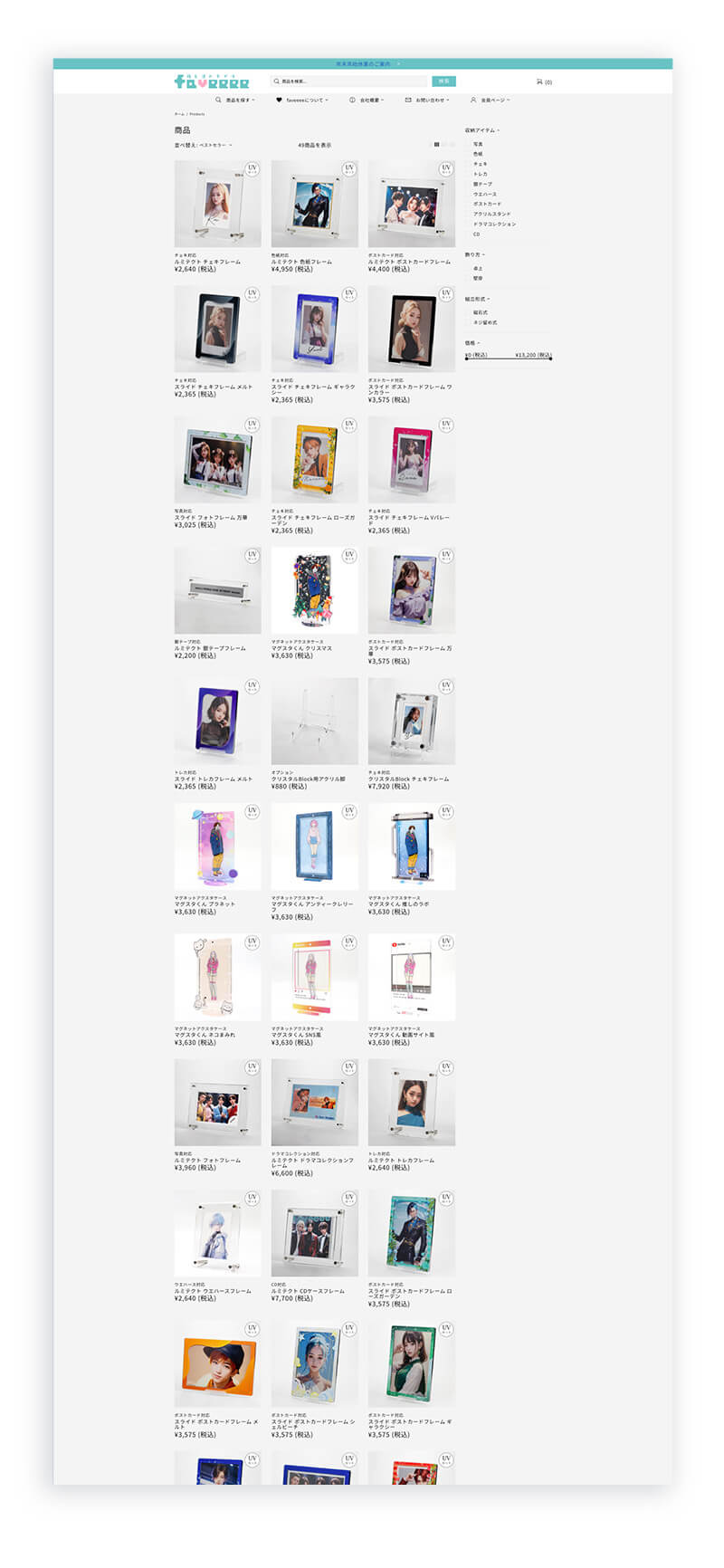Collapse the 収納アイテム filter section
This screenshot has height=1568, width=724.
click(482, 130)
